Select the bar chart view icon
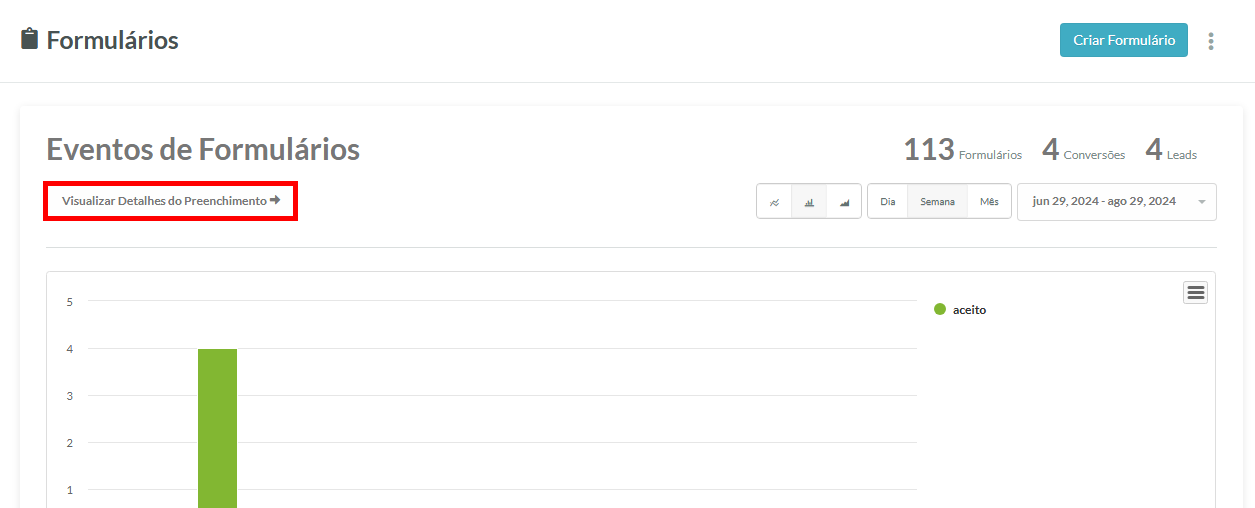 point(809,201)
